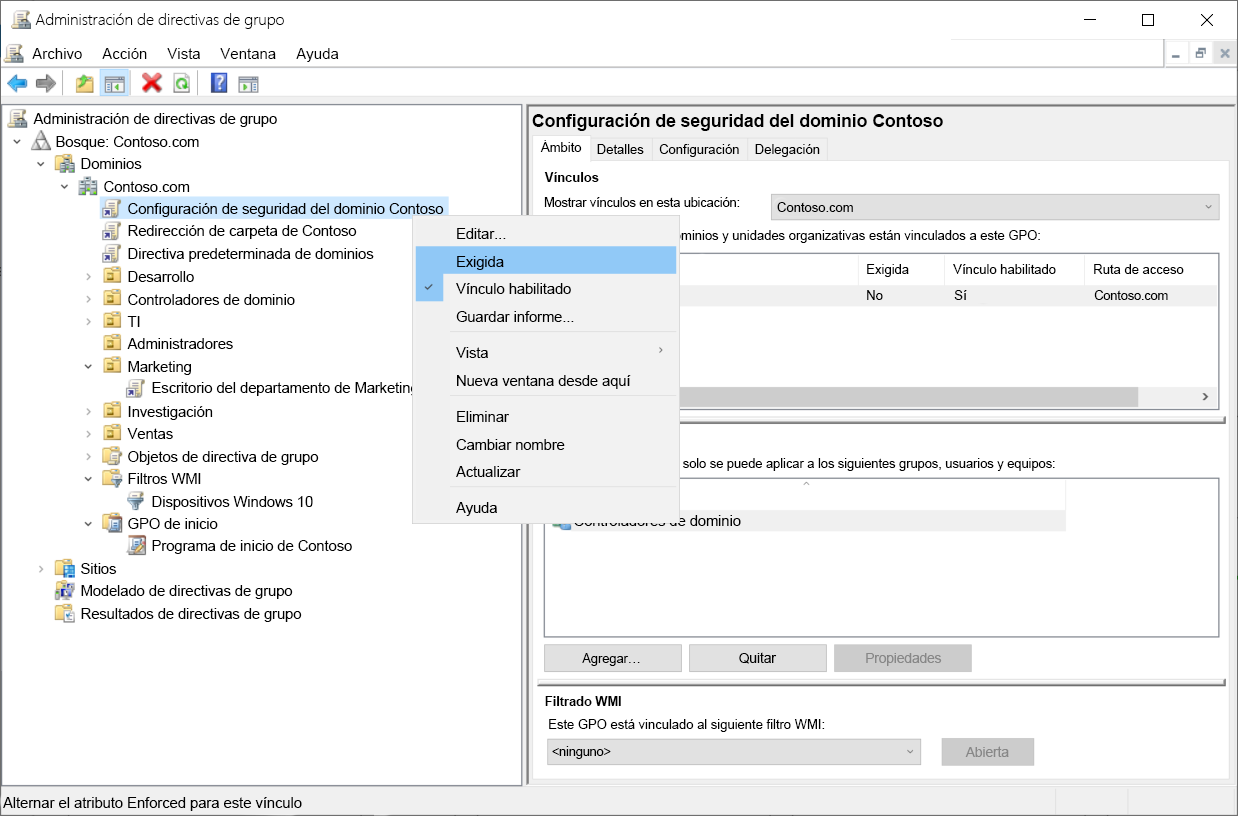Image resolution: width=1238 pixels, height=816 pixels.
Task: Click the Vínculo habilitado column header
Action: coord(1014,269)
